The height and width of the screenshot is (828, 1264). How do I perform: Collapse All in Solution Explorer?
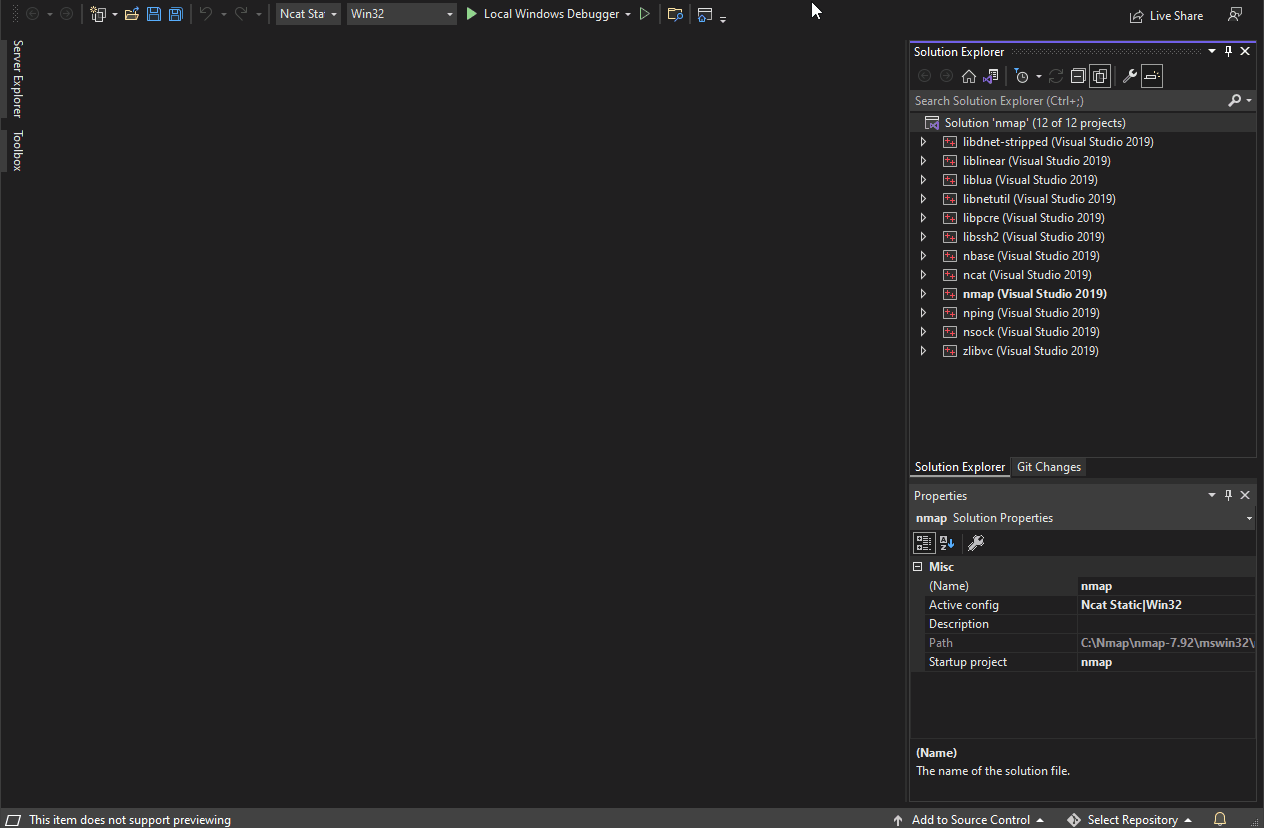click(x=1077, y=76)
